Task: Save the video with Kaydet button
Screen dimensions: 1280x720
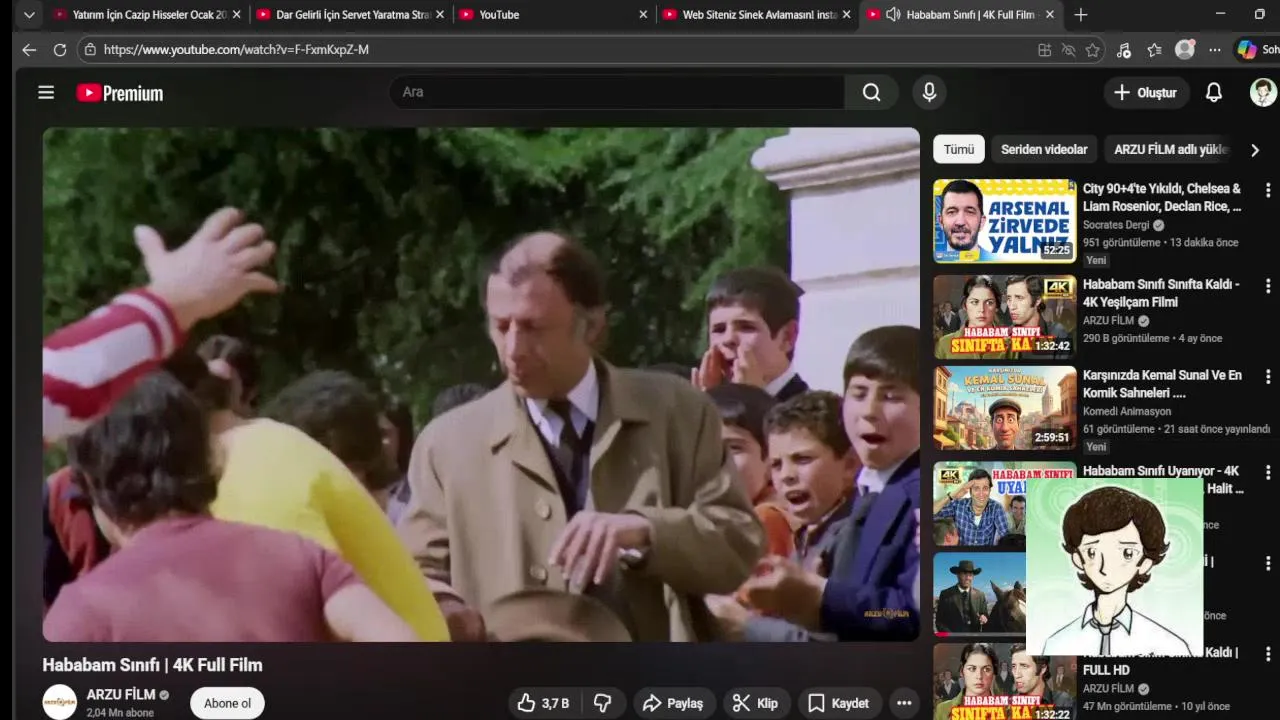Action: (x=839, y=703)
